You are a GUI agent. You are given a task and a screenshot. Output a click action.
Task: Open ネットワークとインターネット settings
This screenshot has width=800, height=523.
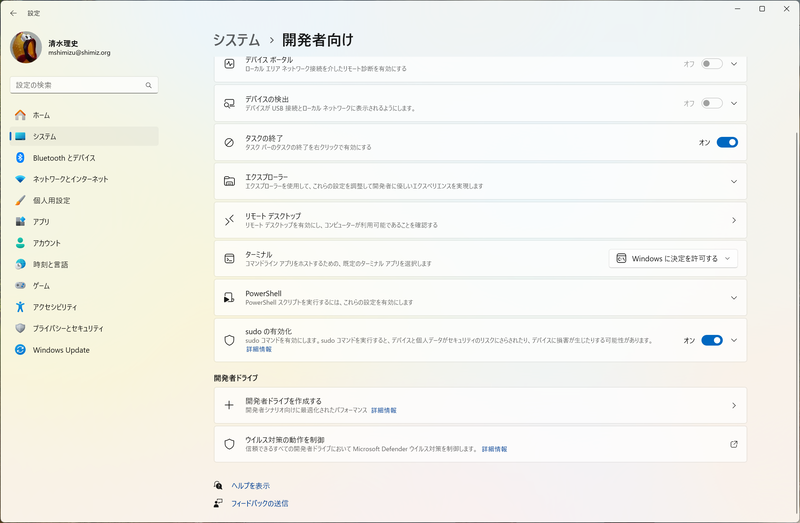(84, 179)
